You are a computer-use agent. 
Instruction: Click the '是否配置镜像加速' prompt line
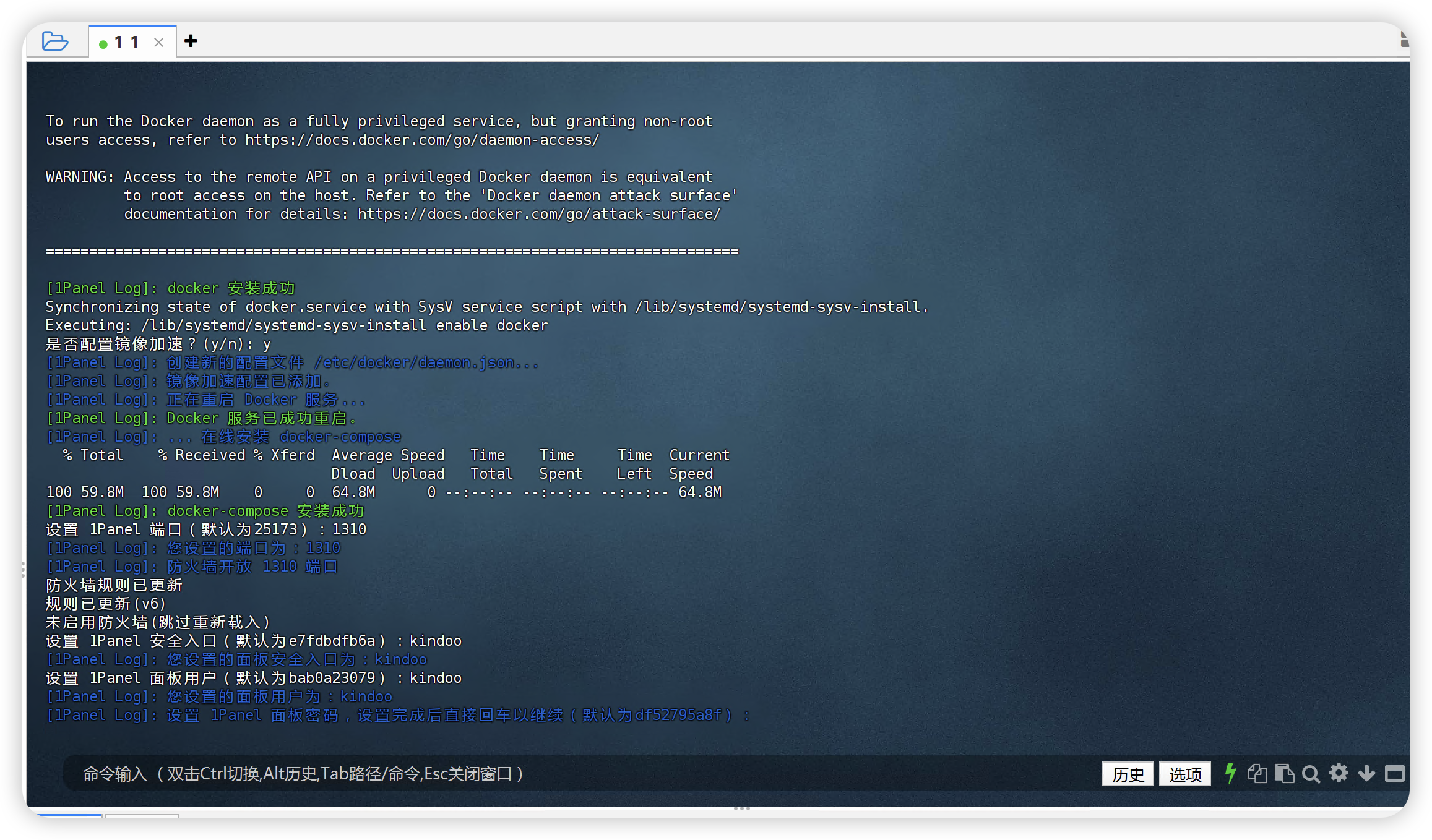[158, 344]
